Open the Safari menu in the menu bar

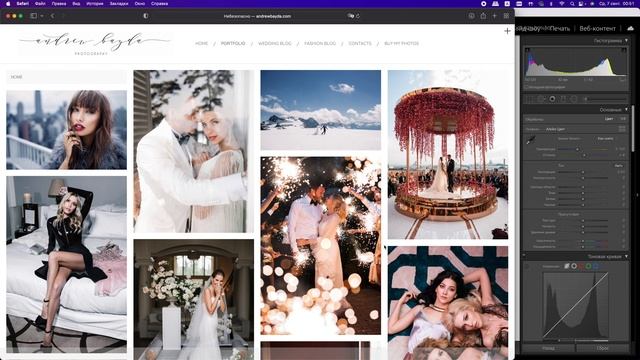click(x=22, y=4)
